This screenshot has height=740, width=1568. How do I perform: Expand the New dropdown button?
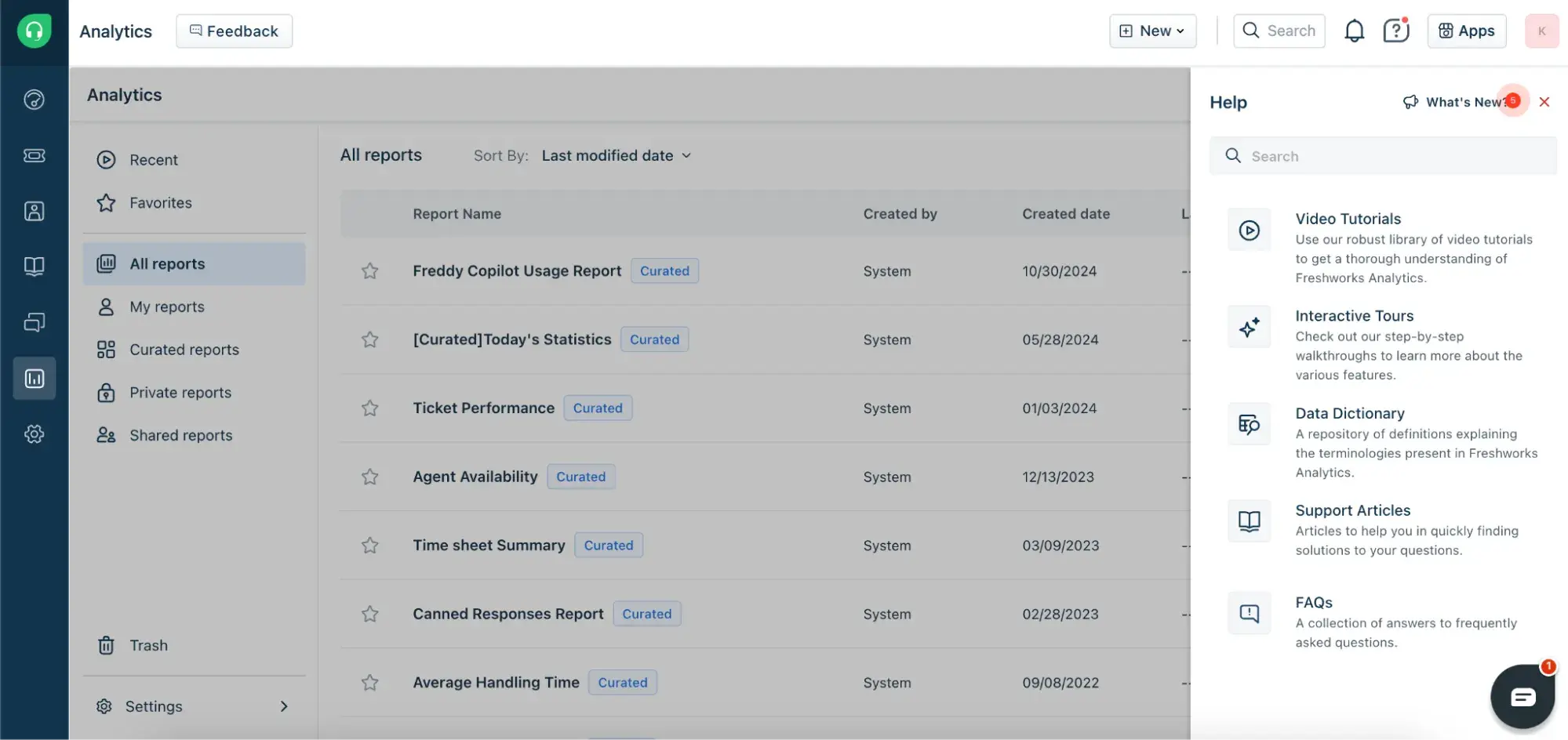[x=1152, y=31]
